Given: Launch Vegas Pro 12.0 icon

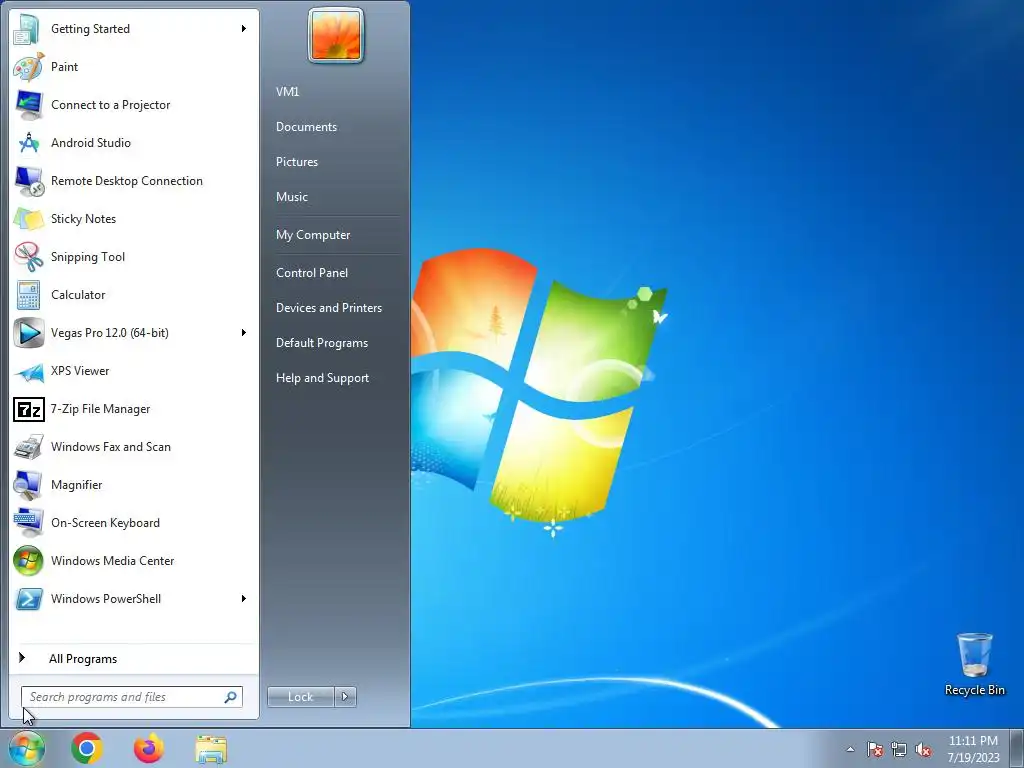Looking at the screenshot, I should [x=29, y=332].
